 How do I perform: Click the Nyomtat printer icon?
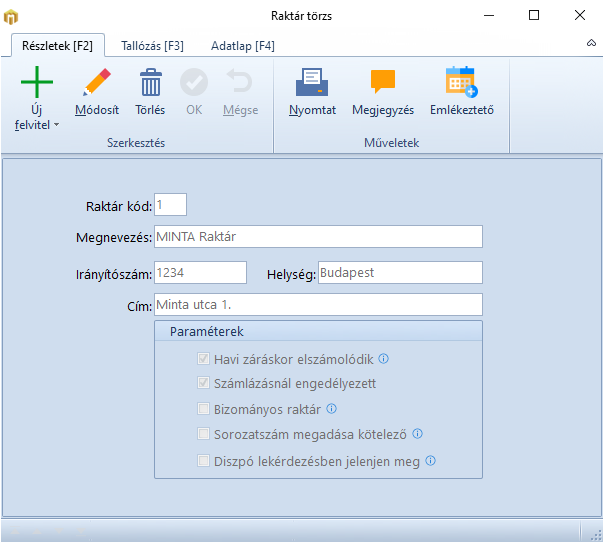[312, 82]
